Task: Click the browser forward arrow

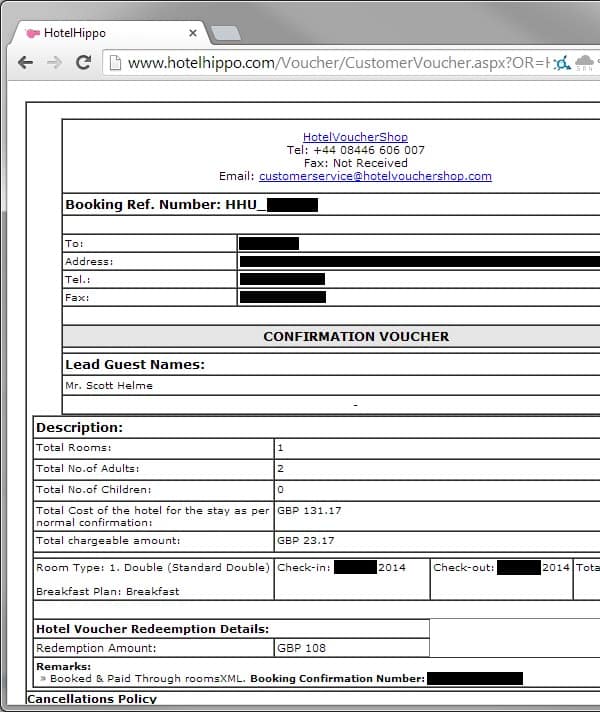Action: [x=55, y=62]
